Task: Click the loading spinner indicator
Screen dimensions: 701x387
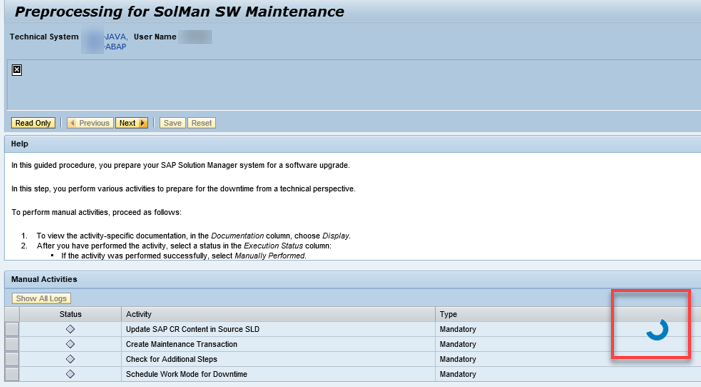Action: [x=657, y=329]
